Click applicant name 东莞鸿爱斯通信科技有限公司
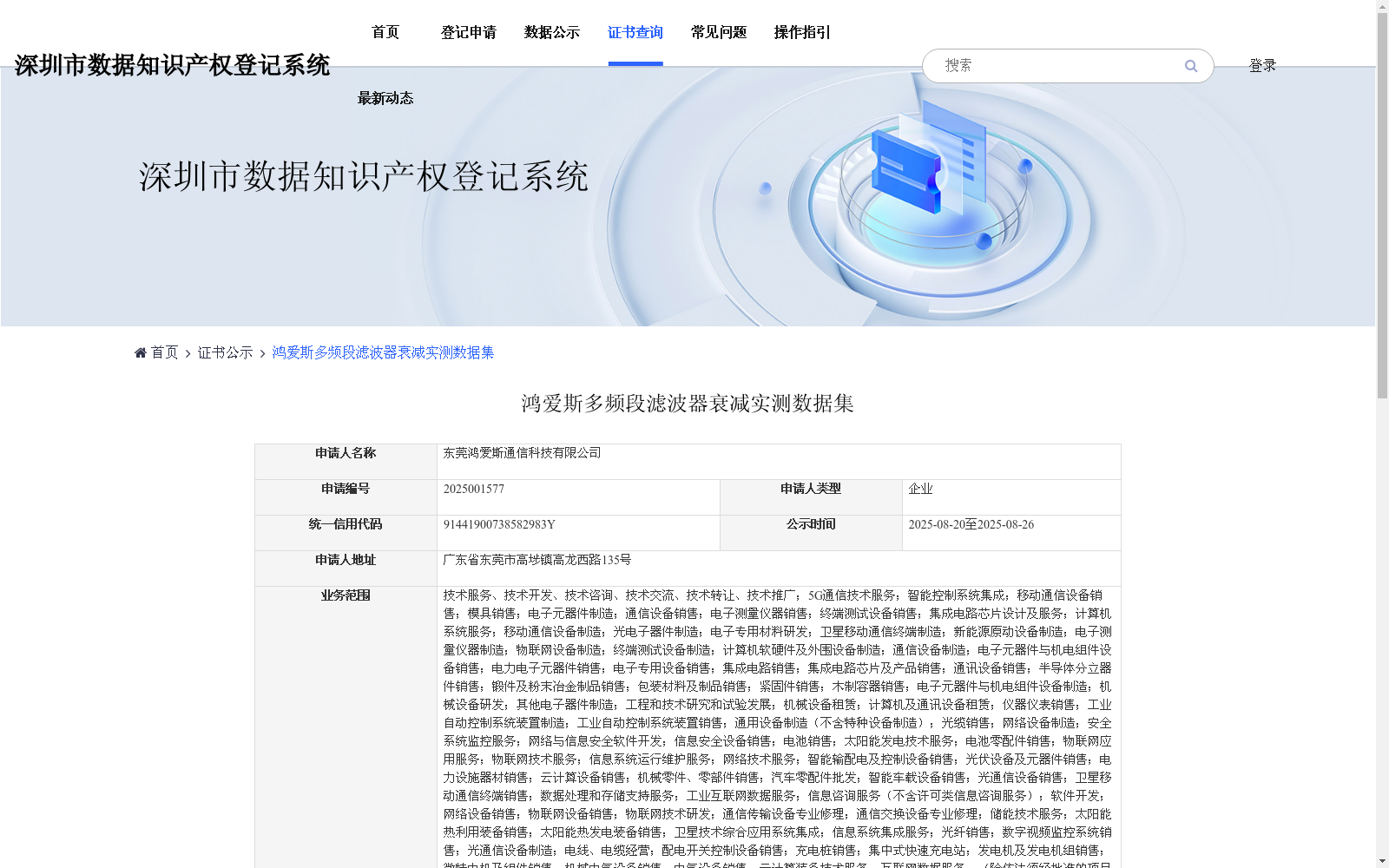The width and height of the screenshot is (1389, 868). click(522, 453)
